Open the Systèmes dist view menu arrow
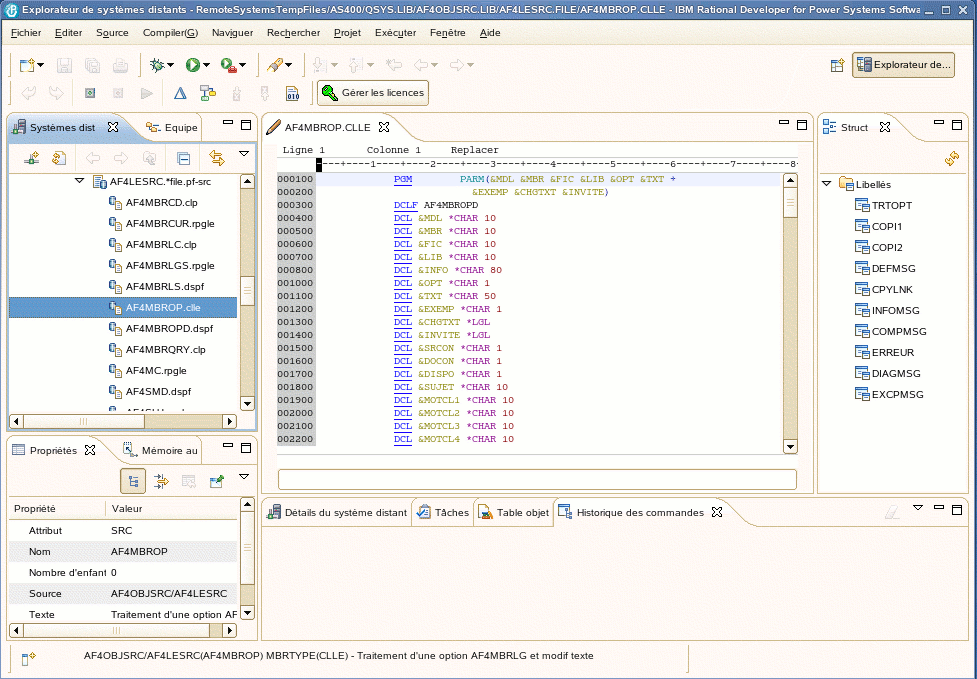Image resolution: width=977 pixels, height=679 pixels. coord(243,153)
